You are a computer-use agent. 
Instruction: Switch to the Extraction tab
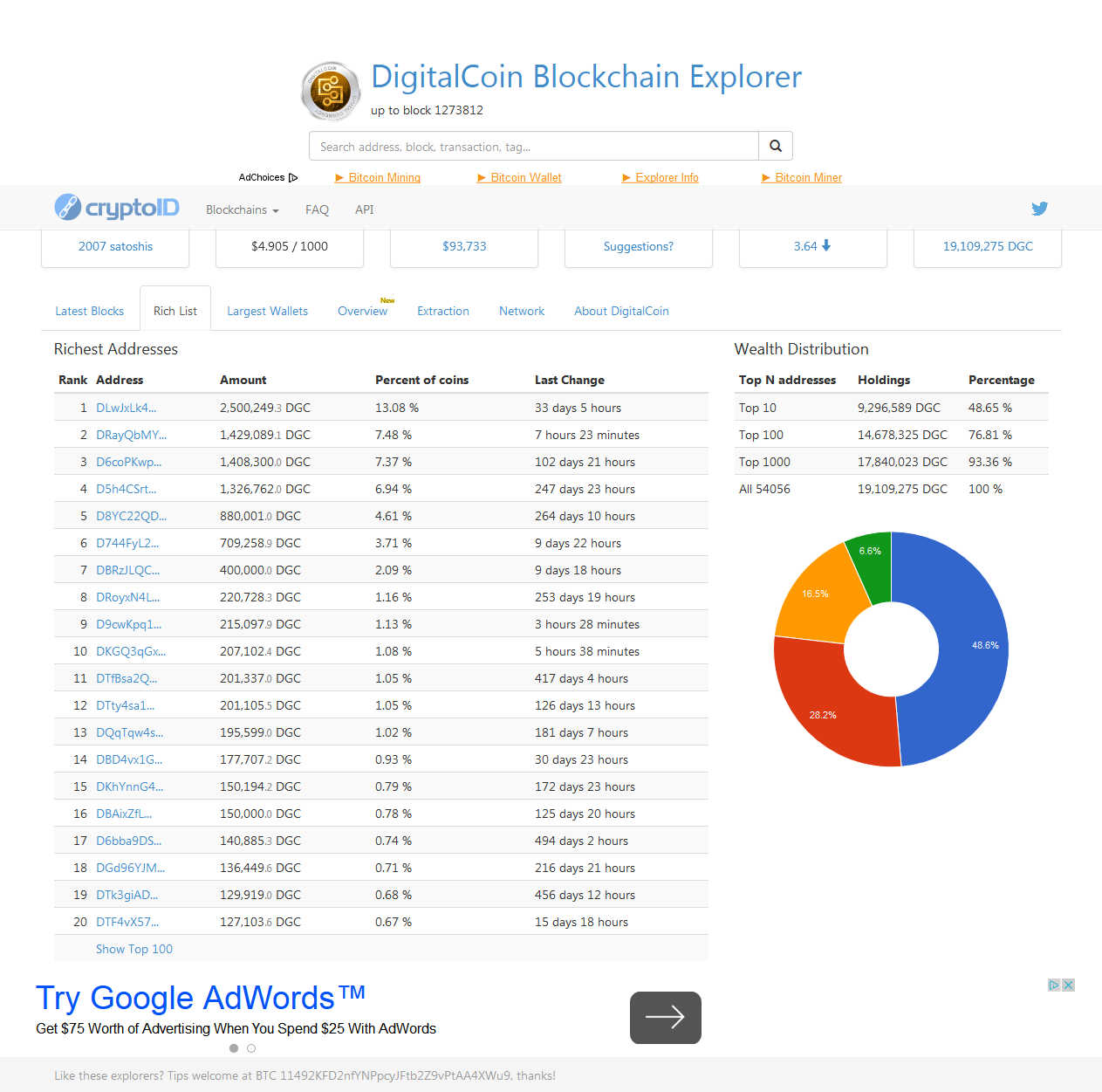(x=443, y=311)
